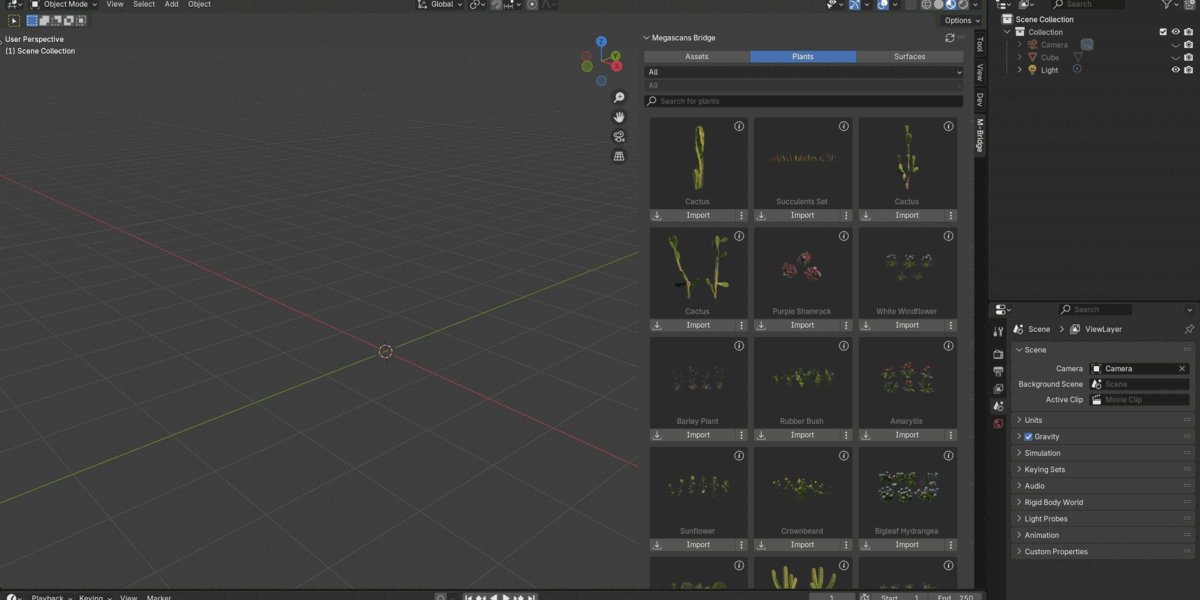
Task: Click the Search for plants field
Action: 804,101
